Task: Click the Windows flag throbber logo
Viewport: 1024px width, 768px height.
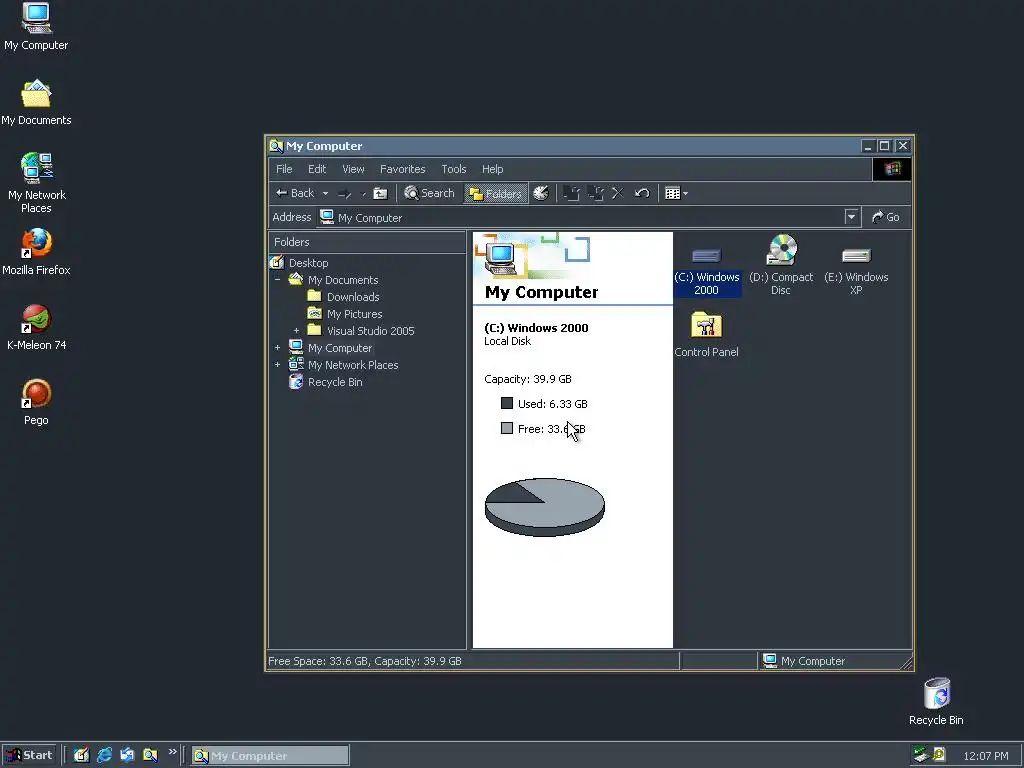Action: tap(891, 169)
